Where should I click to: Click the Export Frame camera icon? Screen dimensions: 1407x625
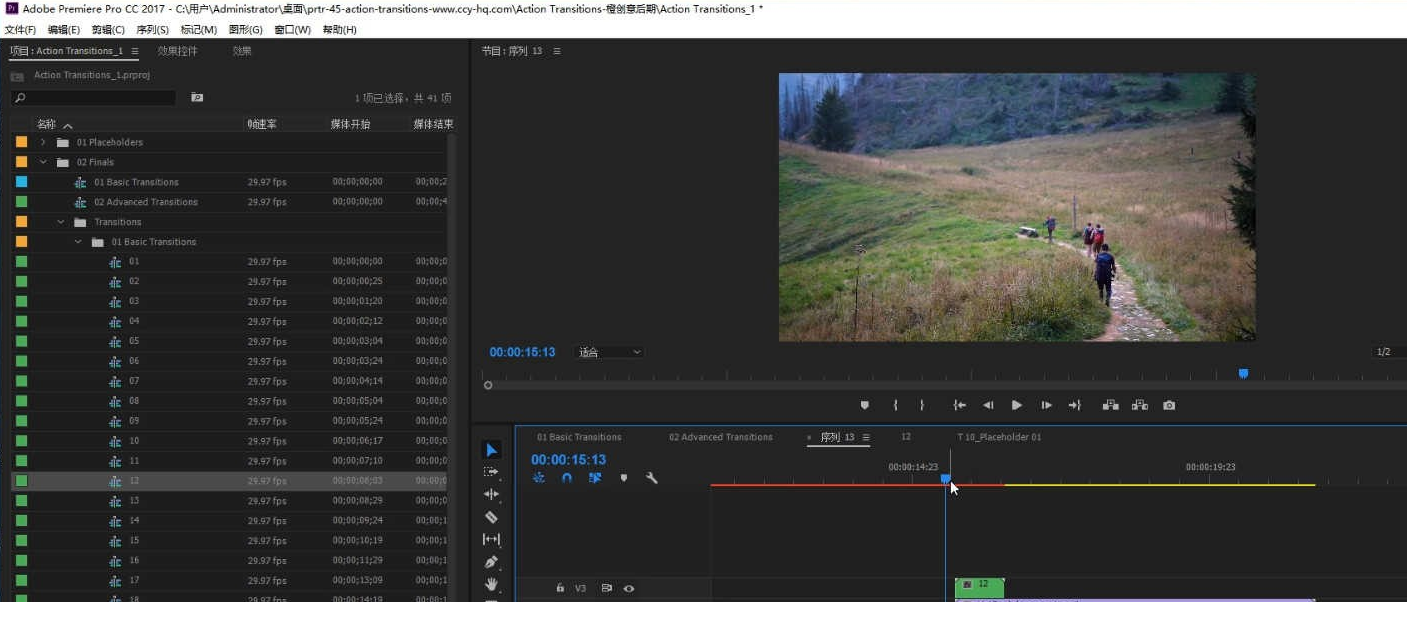[1169, 405]
